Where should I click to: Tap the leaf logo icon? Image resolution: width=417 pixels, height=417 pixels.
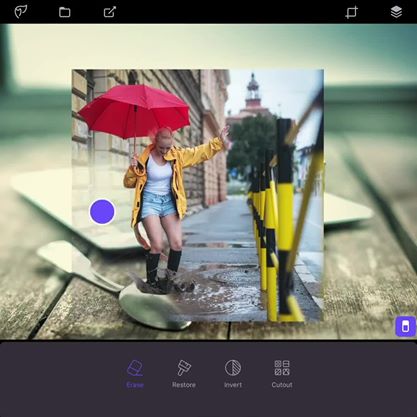[x=20, y=12]
